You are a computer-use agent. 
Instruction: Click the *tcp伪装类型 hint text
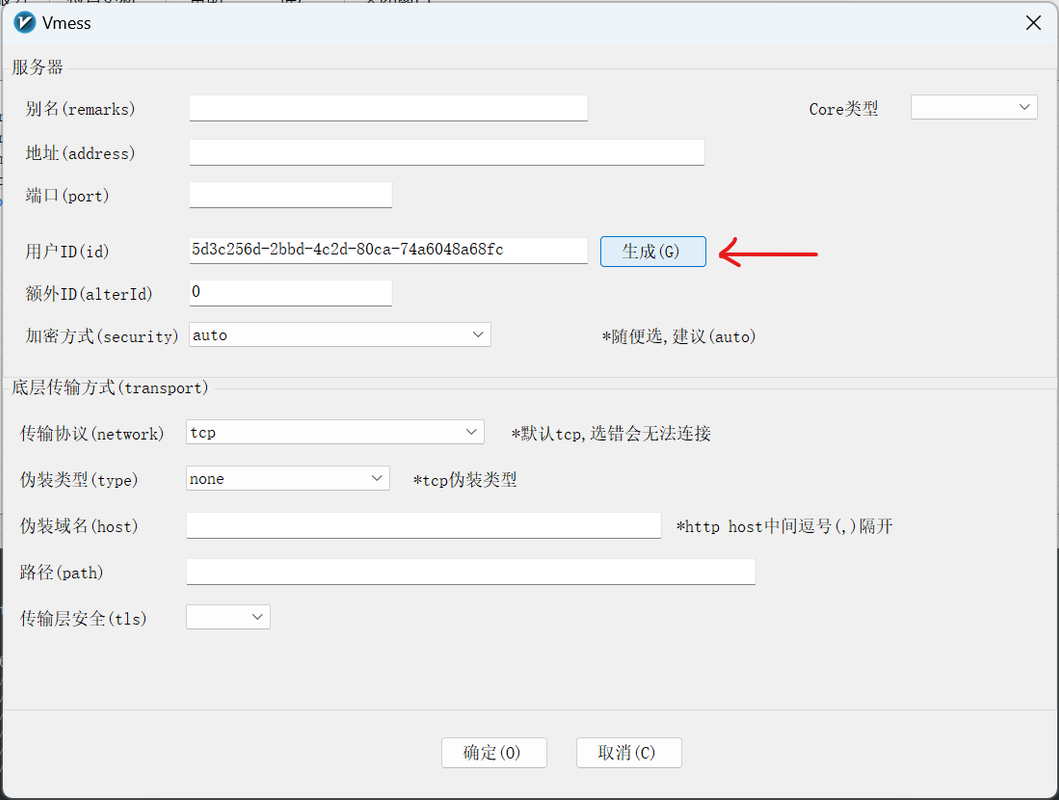tap(465, 480)
